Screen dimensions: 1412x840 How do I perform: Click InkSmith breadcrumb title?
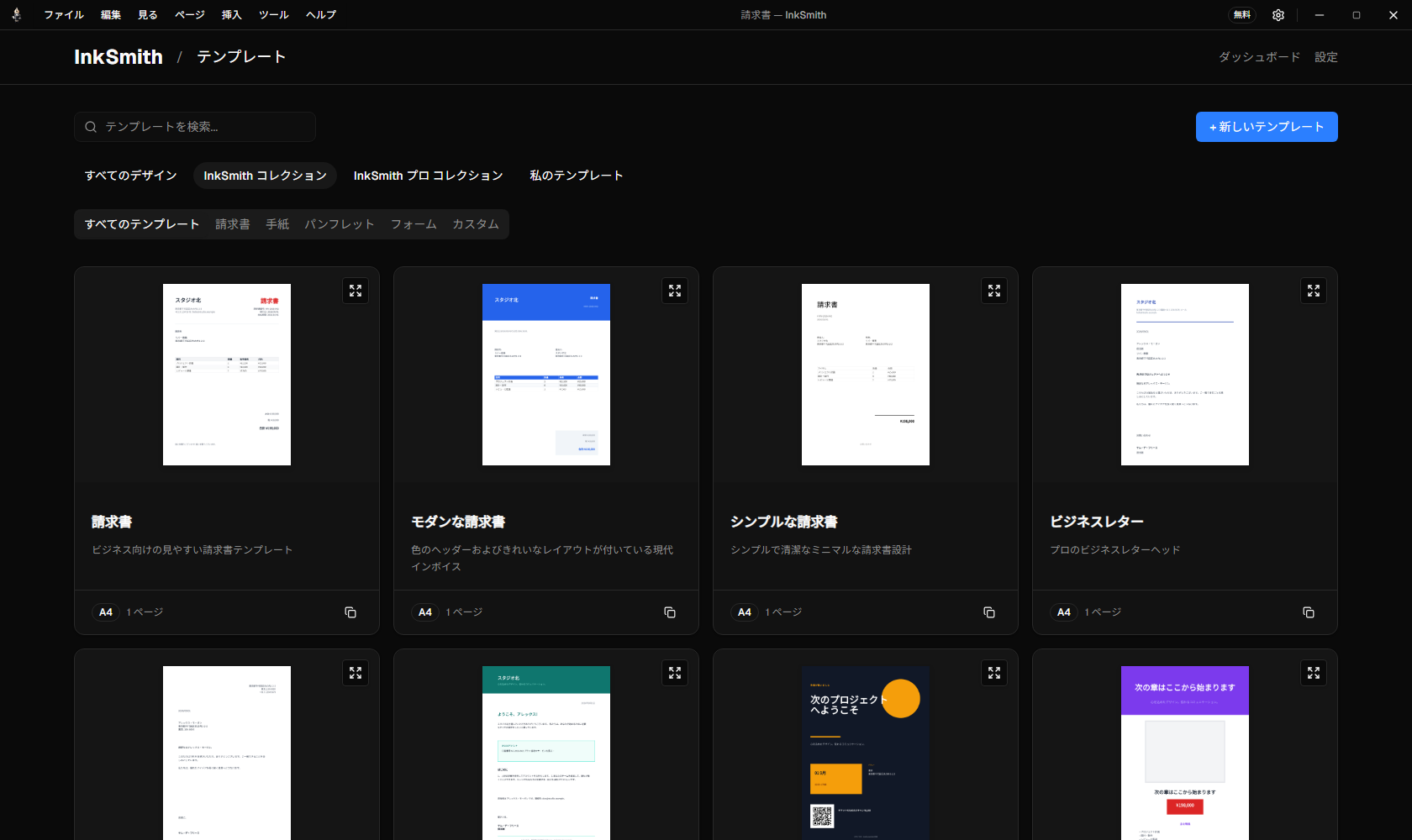pyautogui.click(x=119, y=57)
